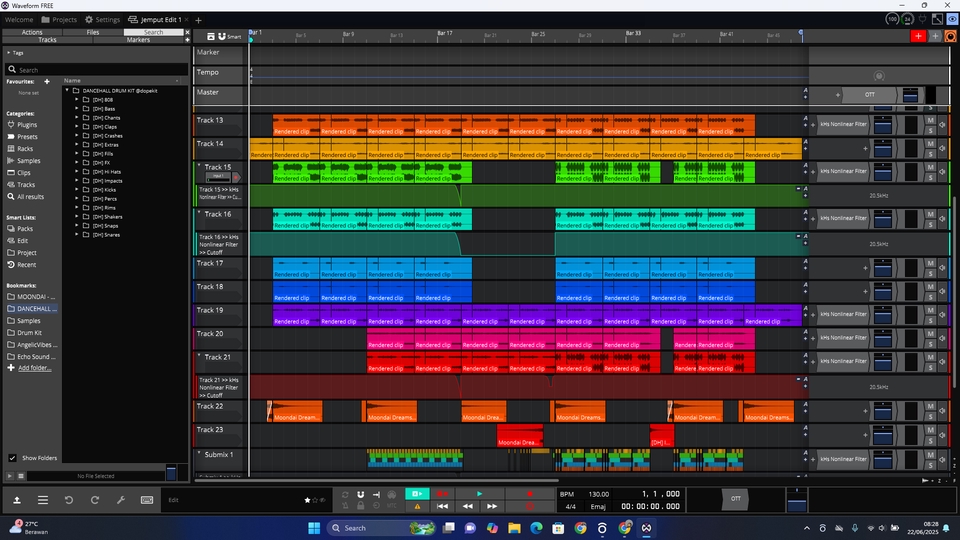Collapse Track 21 disclosure triangle
This screenshot has width=960, height=540.
coord(200,356)
